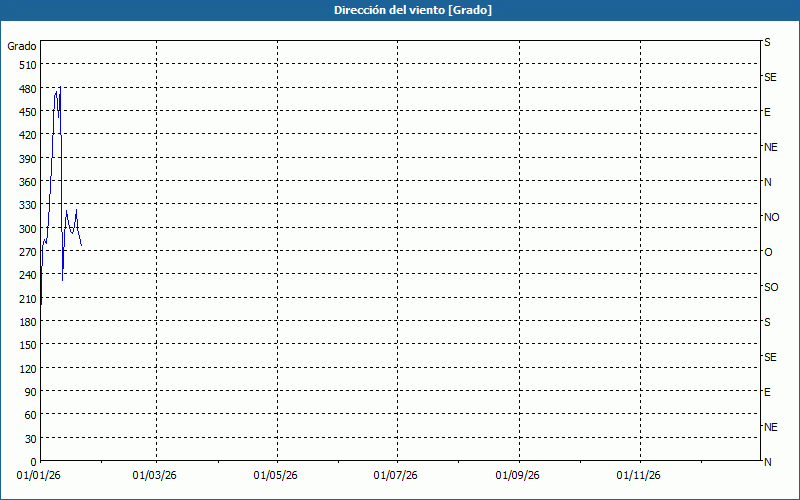Click the 0 degree axis value
The height and width of the screenshot is (500, 800).
coord(33,462)
